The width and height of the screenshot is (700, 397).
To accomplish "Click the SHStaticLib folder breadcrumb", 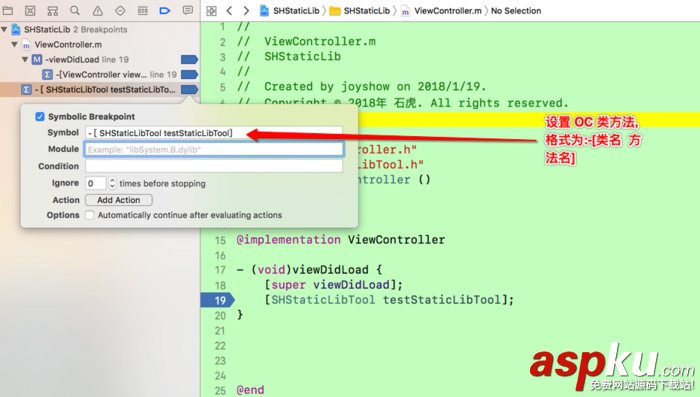I will click(360, 11).
